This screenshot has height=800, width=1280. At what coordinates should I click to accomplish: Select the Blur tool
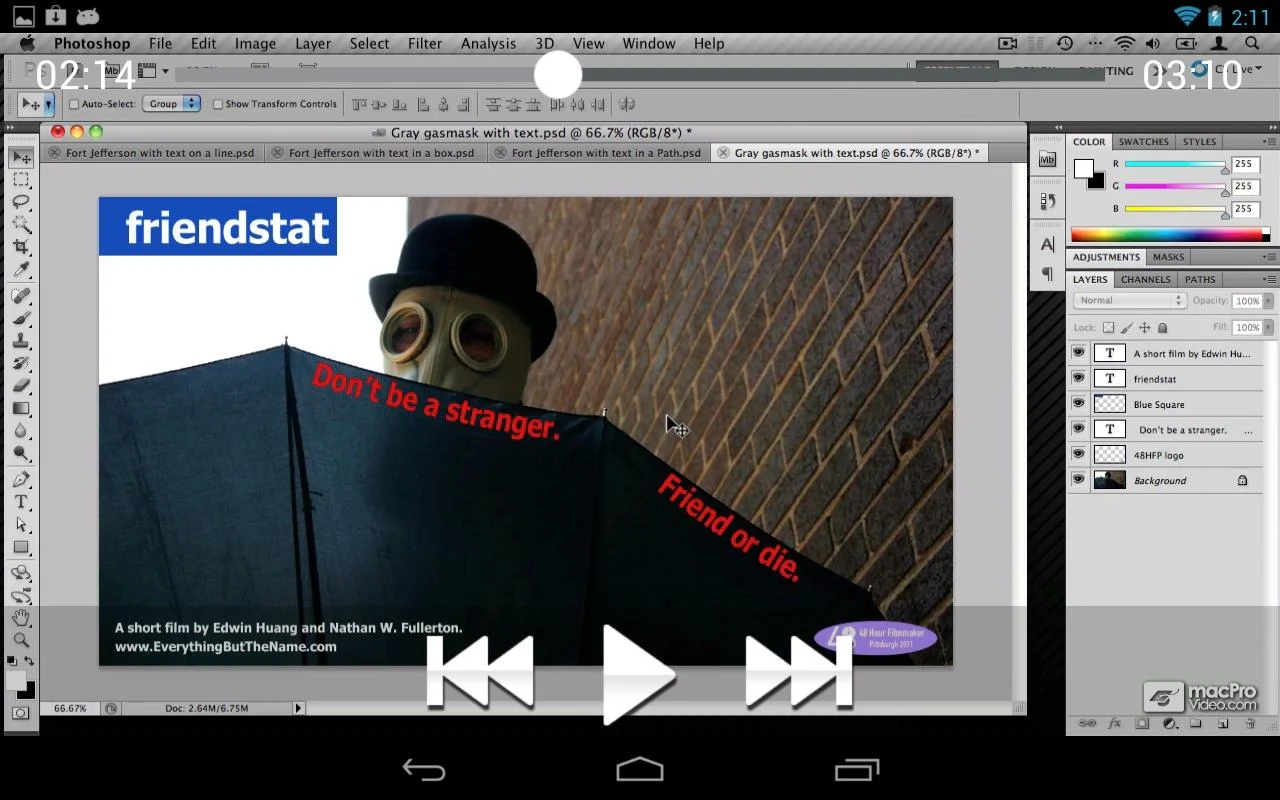(x=21, y=430)
